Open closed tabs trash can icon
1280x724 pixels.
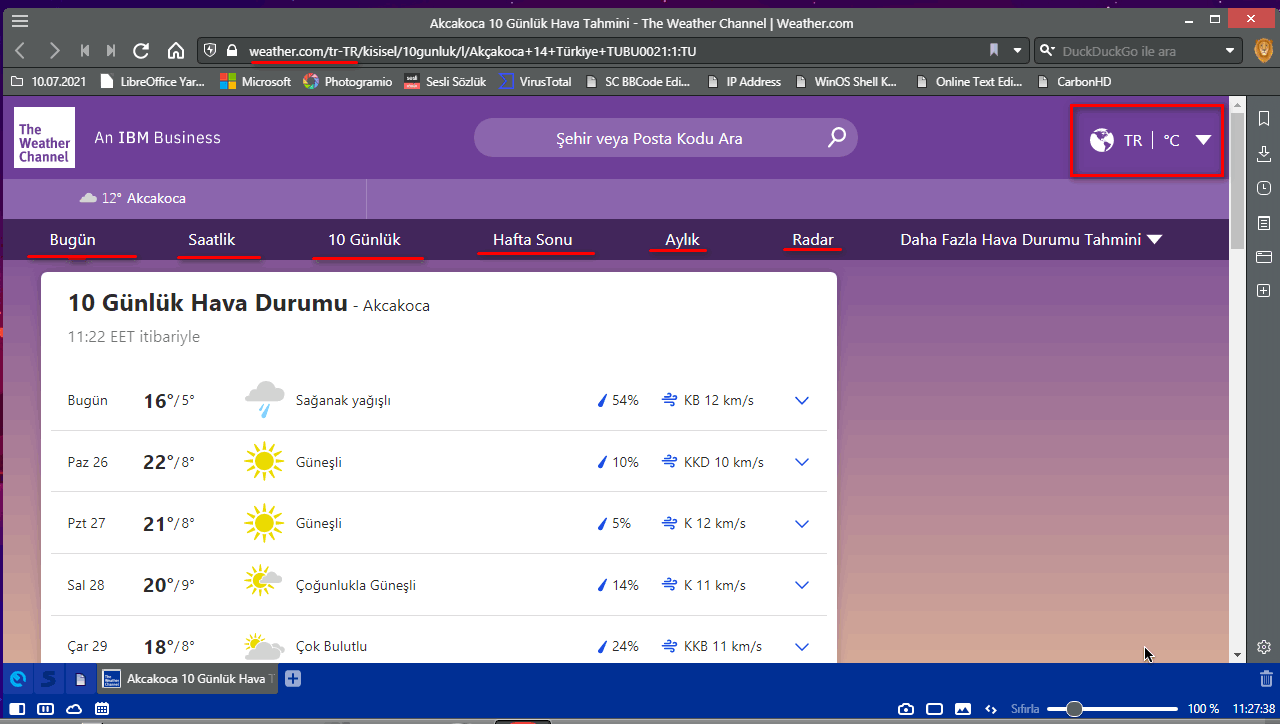pos(1266,679)
